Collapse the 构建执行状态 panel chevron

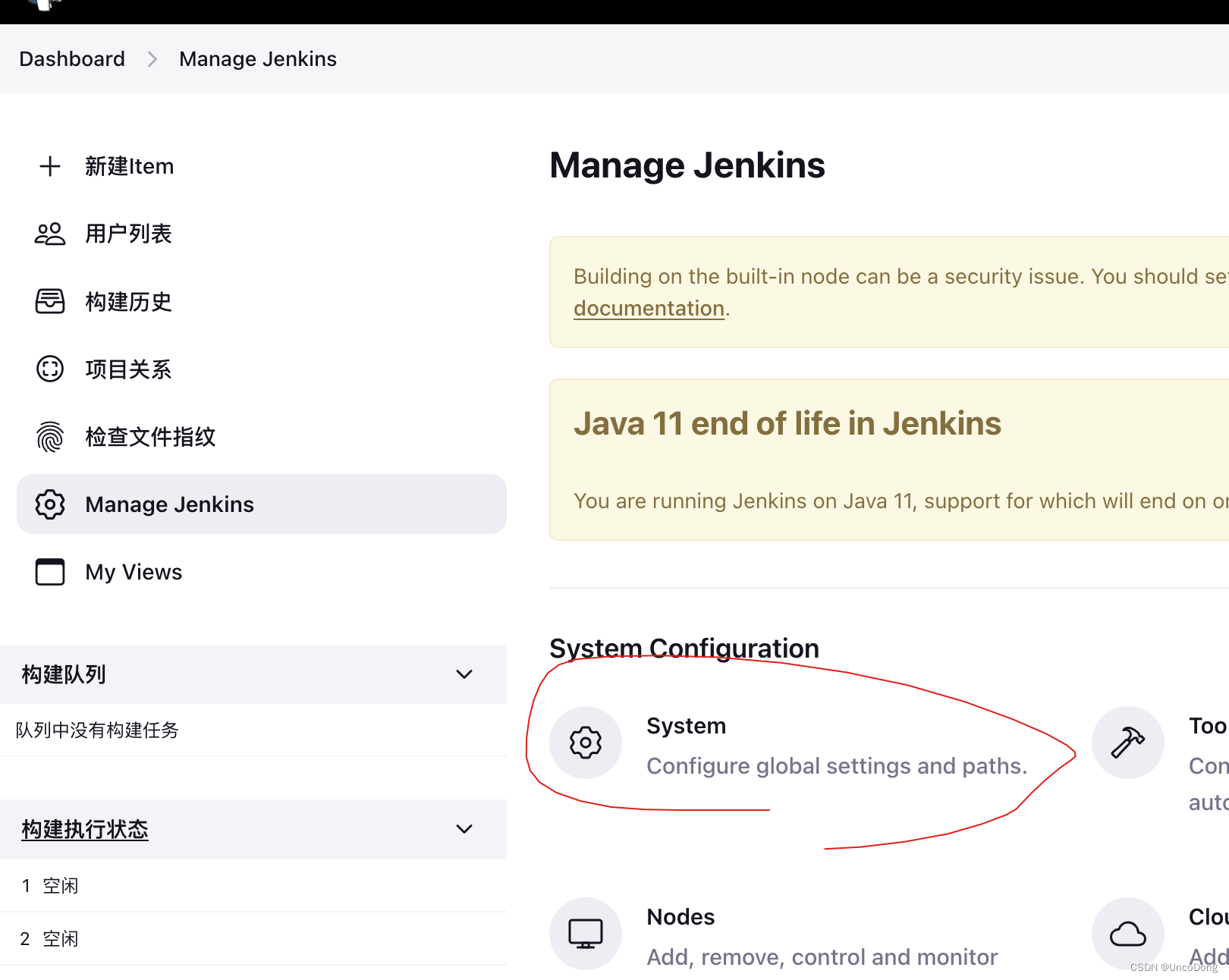click(464, 829)
